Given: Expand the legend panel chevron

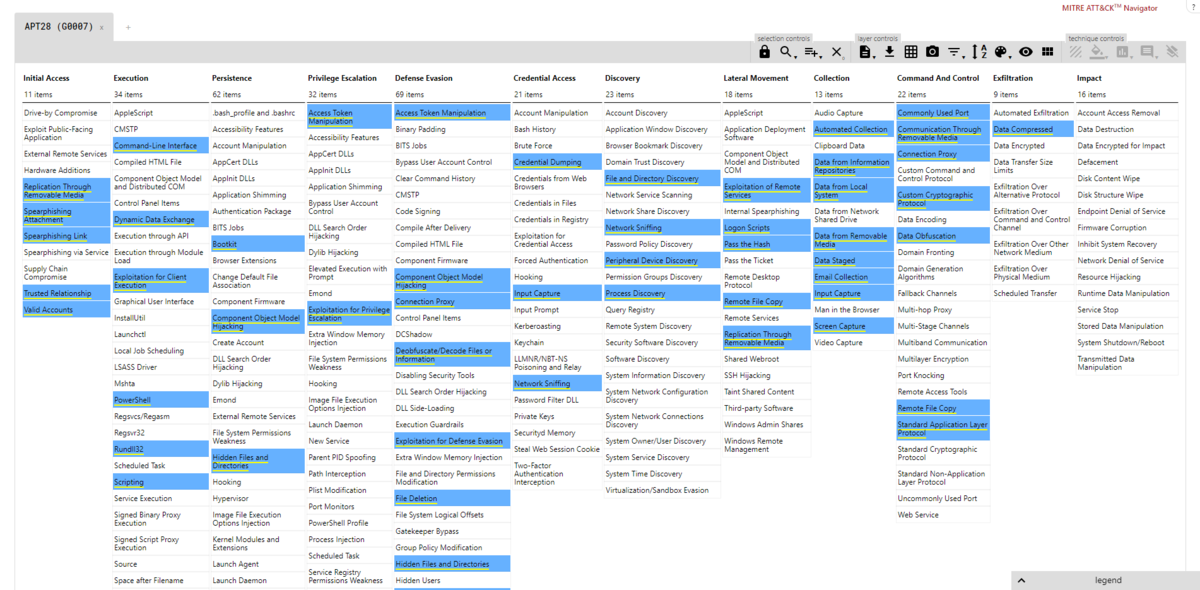Looking at the screenshot, I should pos(1022,580).
